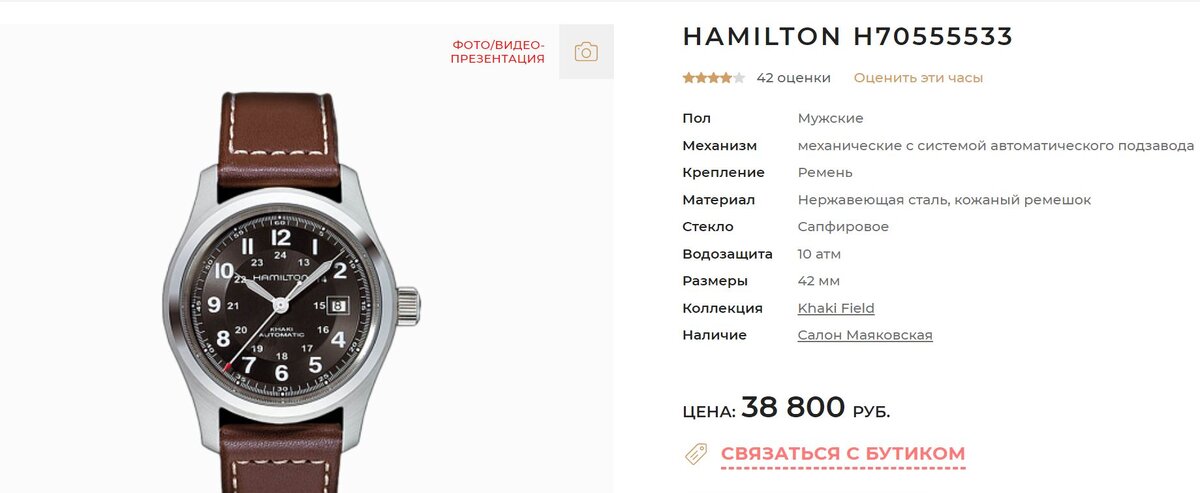The image size is (1200, 493).
Task: Select the third rating star
Action: pyautogui.click(x=714, y=77)
